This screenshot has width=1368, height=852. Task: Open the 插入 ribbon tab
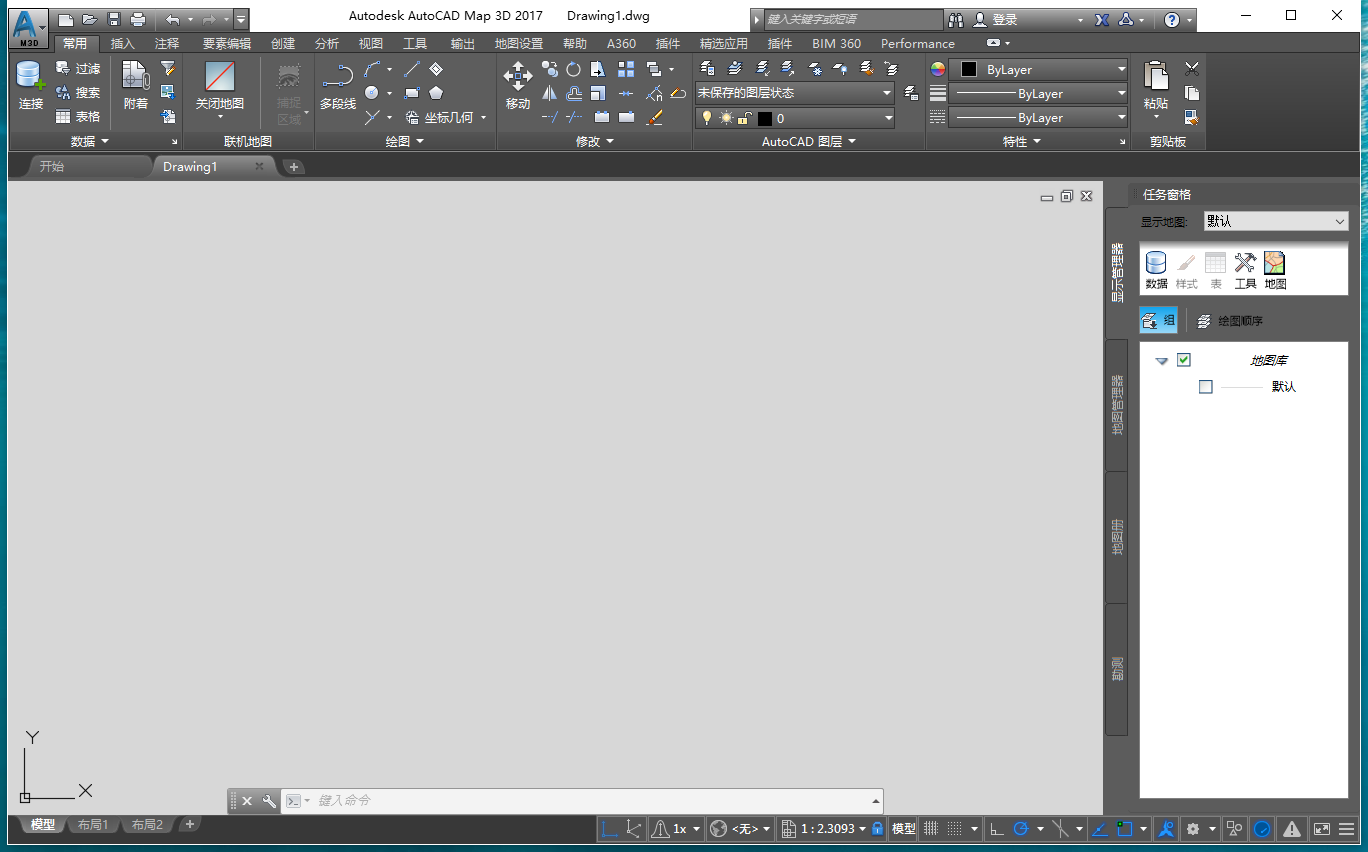122,44
